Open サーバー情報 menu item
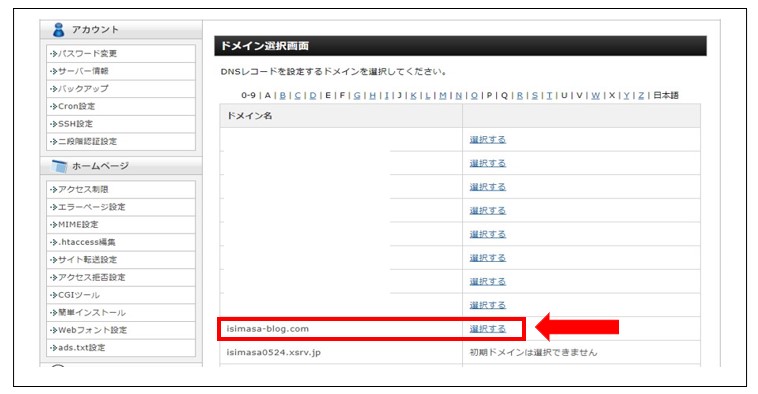 click(x=83, y=71)
